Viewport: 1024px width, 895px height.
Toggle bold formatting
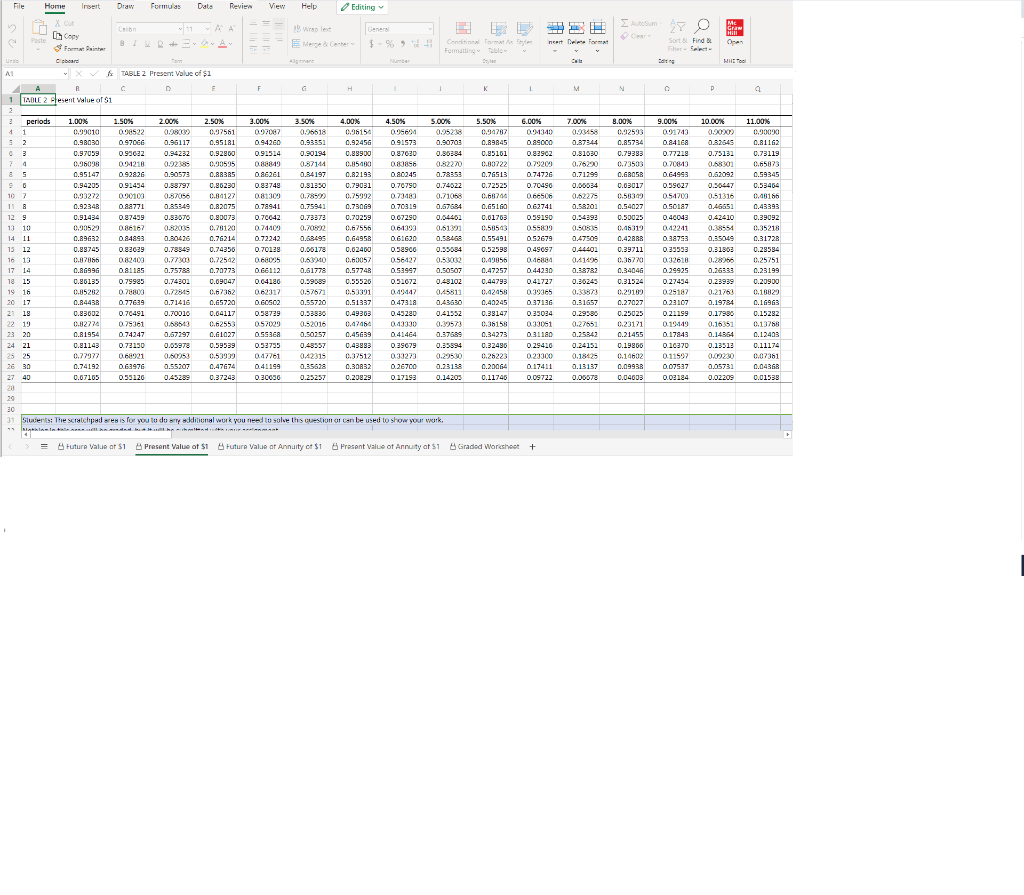coord(122,44)
